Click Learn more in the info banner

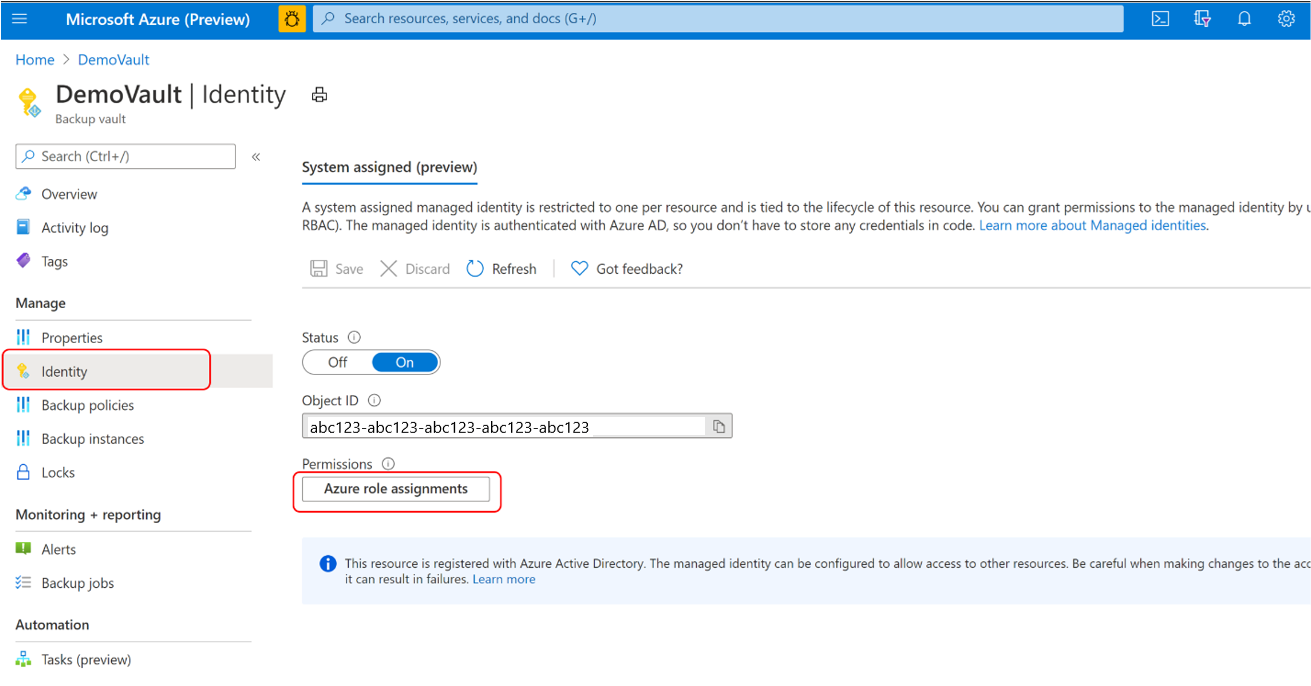[x=504, y=580]
